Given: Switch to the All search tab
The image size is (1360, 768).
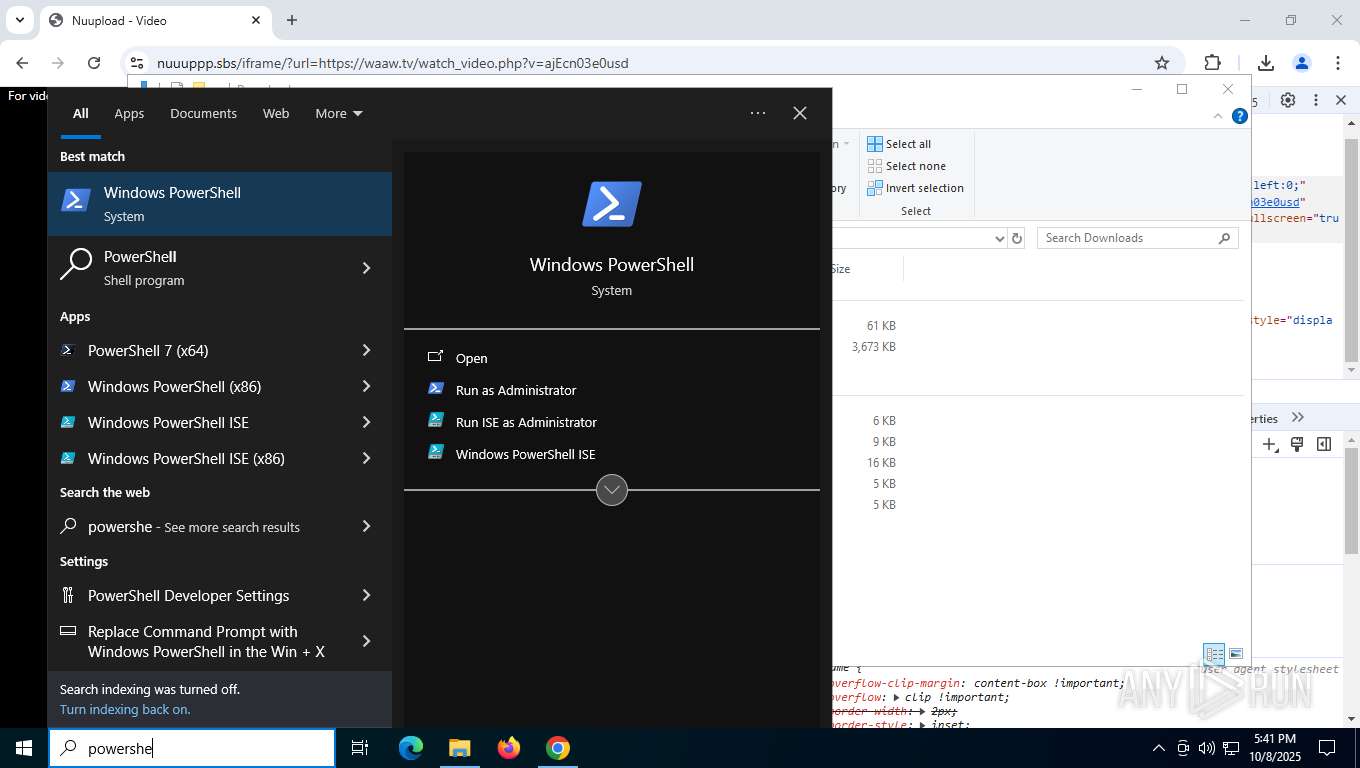Looking at the screenshot, I should (80, 113).
